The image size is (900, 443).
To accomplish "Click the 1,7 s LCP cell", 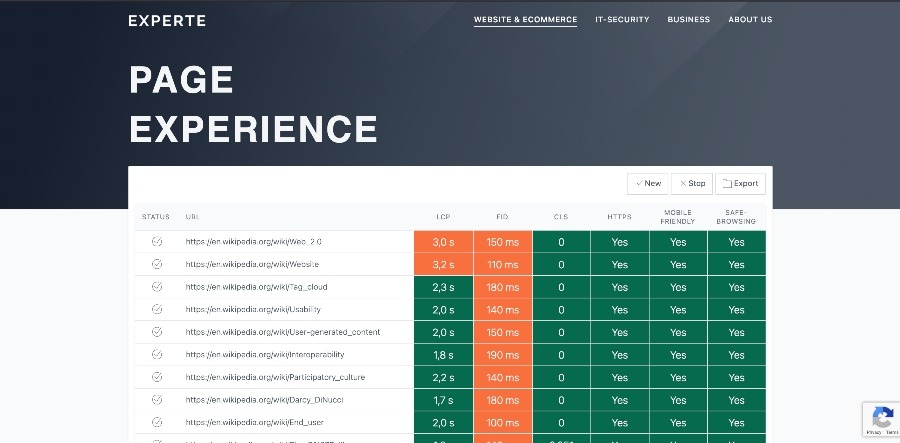I will [443, 400].
